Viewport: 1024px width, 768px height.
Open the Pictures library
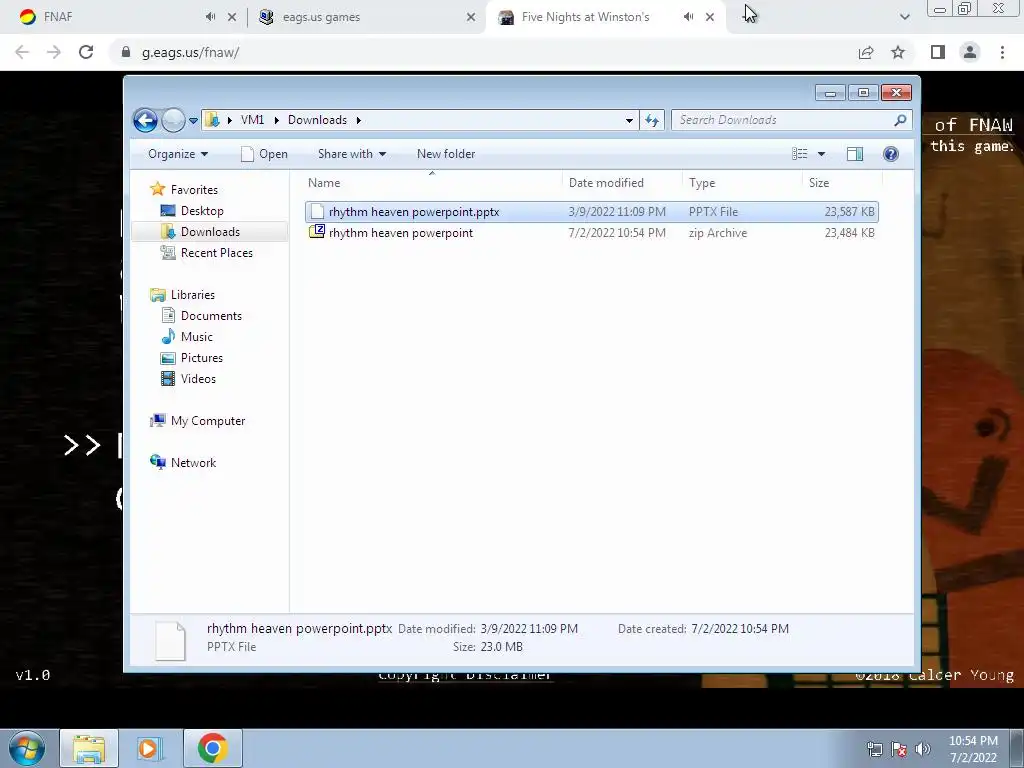[201, 358]
